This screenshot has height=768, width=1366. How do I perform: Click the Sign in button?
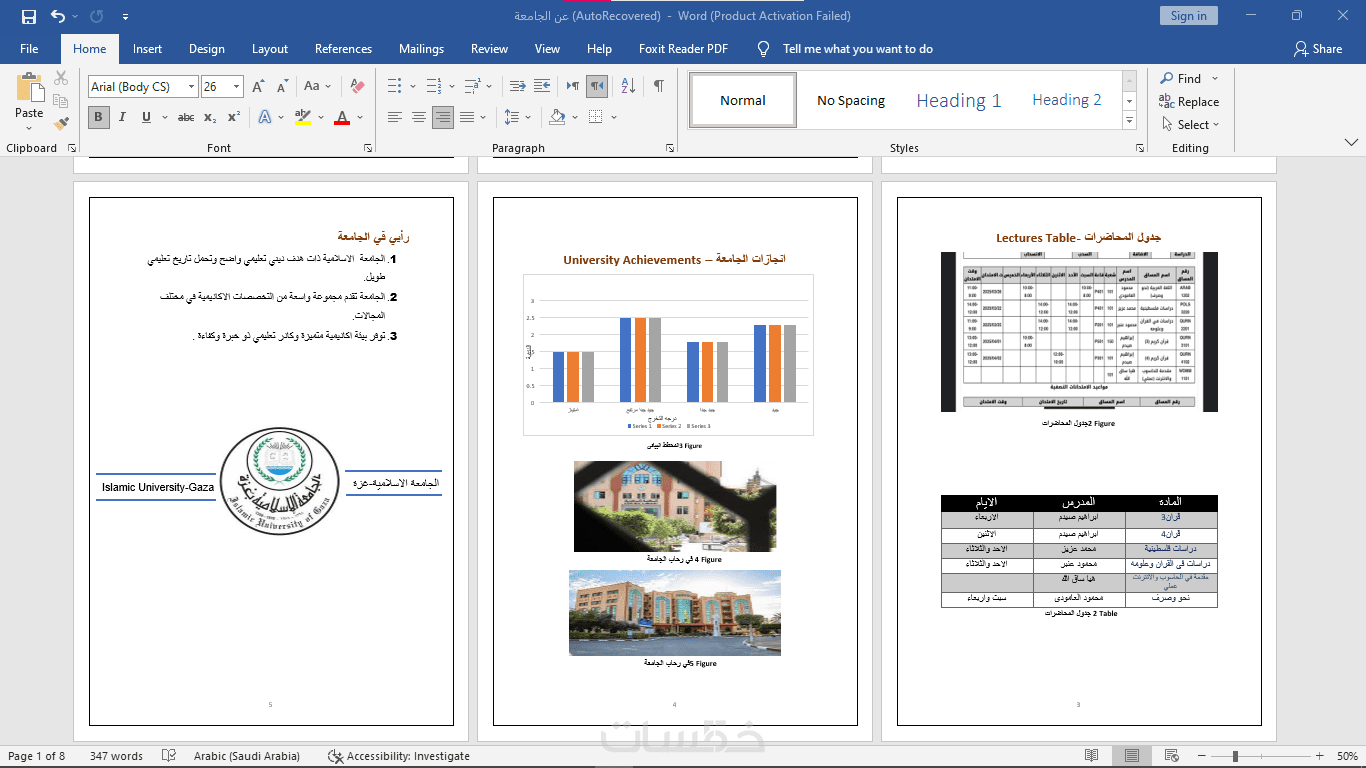click(x=1188, y=16)
